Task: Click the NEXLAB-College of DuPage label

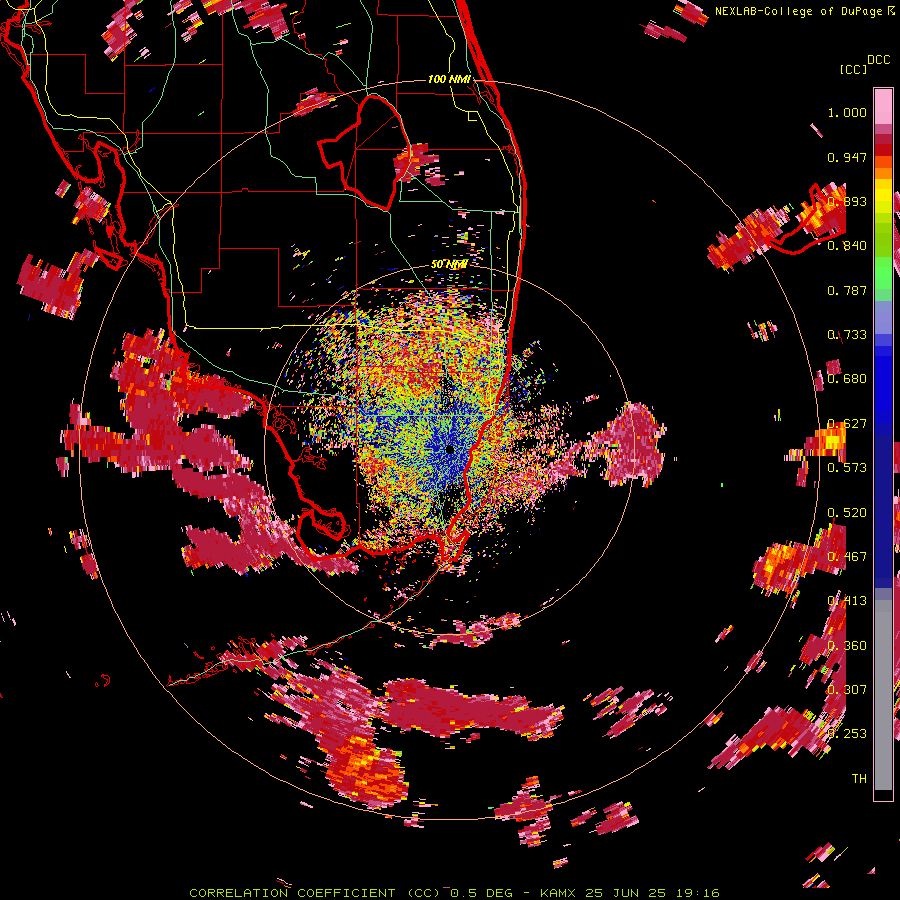Action: coord(804,11)
